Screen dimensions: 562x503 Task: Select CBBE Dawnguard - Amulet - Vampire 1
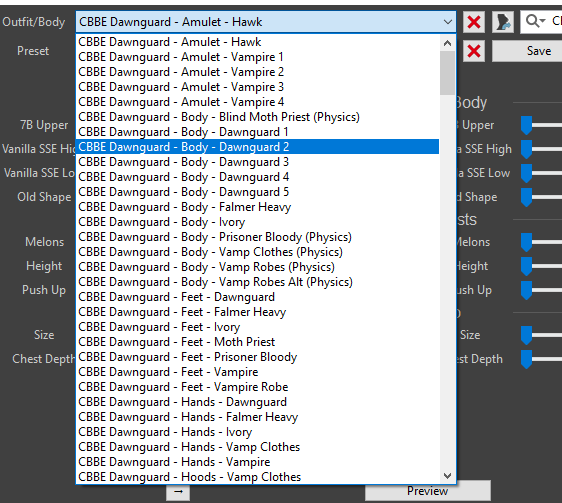tap(257, 57)
